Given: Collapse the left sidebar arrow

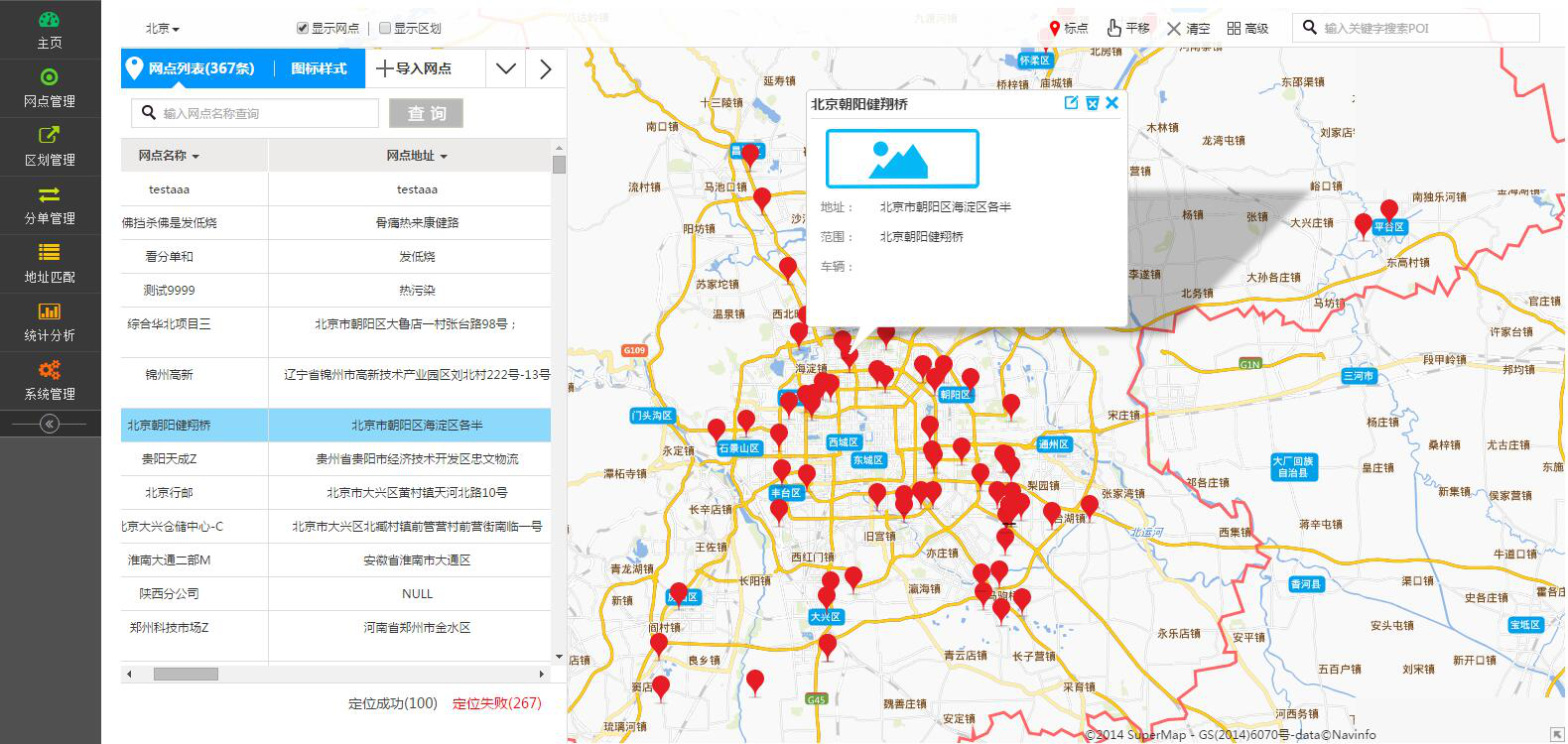Looking at the screenshot, I should 50,424.
